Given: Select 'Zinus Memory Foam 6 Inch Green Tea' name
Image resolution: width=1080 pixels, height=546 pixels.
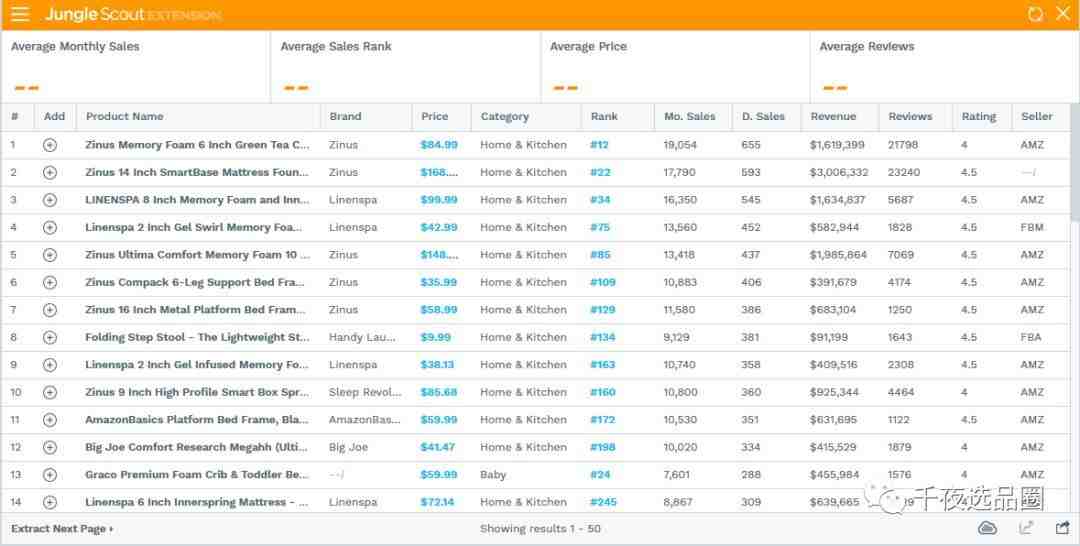Looking at the screenshot, I should click(197, 145).
